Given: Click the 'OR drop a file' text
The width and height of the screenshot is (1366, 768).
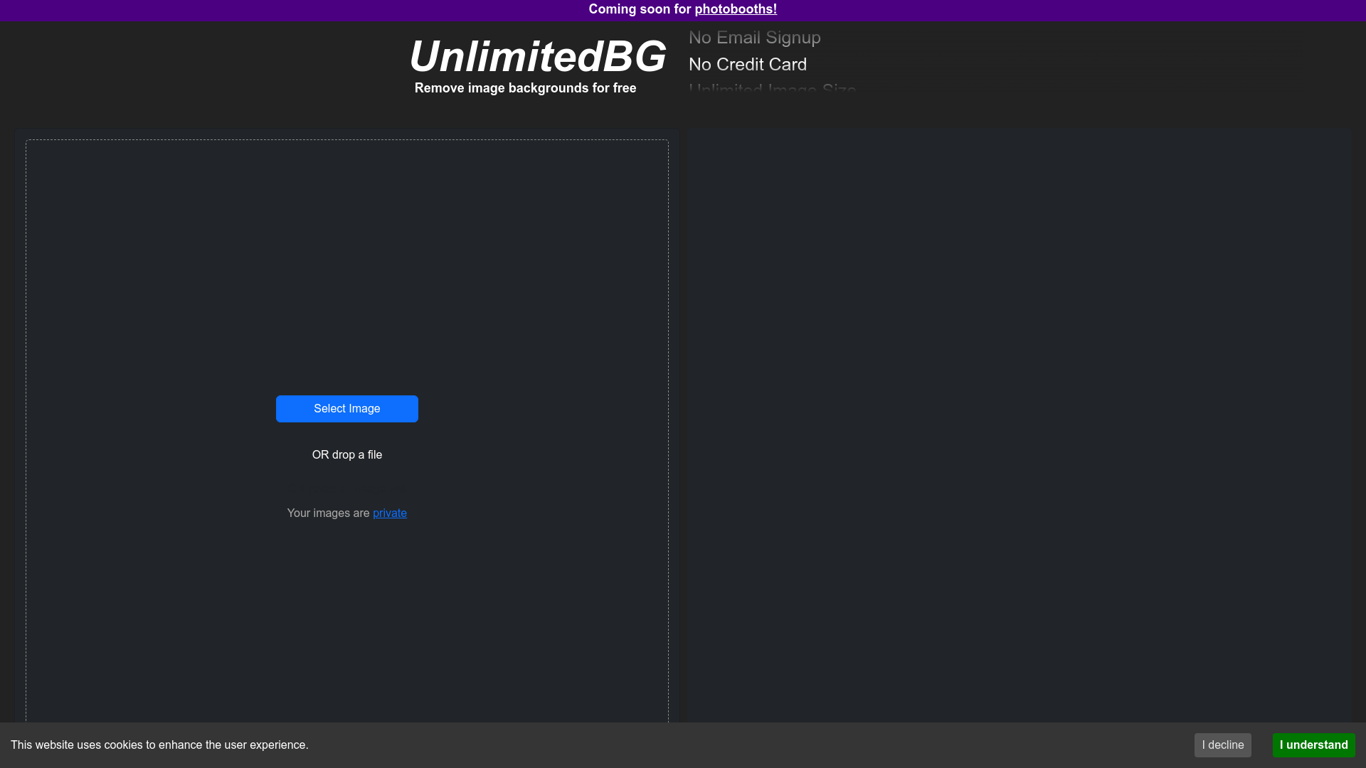Looking at the screenshot, I should (x=347, y=455).
